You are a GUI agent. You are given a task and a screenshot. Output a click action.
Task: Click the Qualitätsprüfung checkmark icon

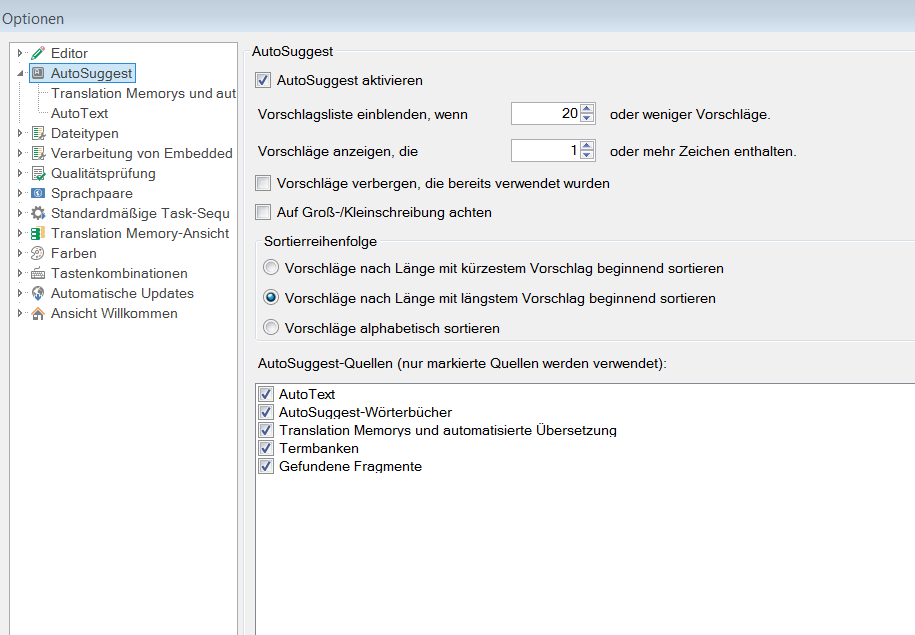coord(38,173)
